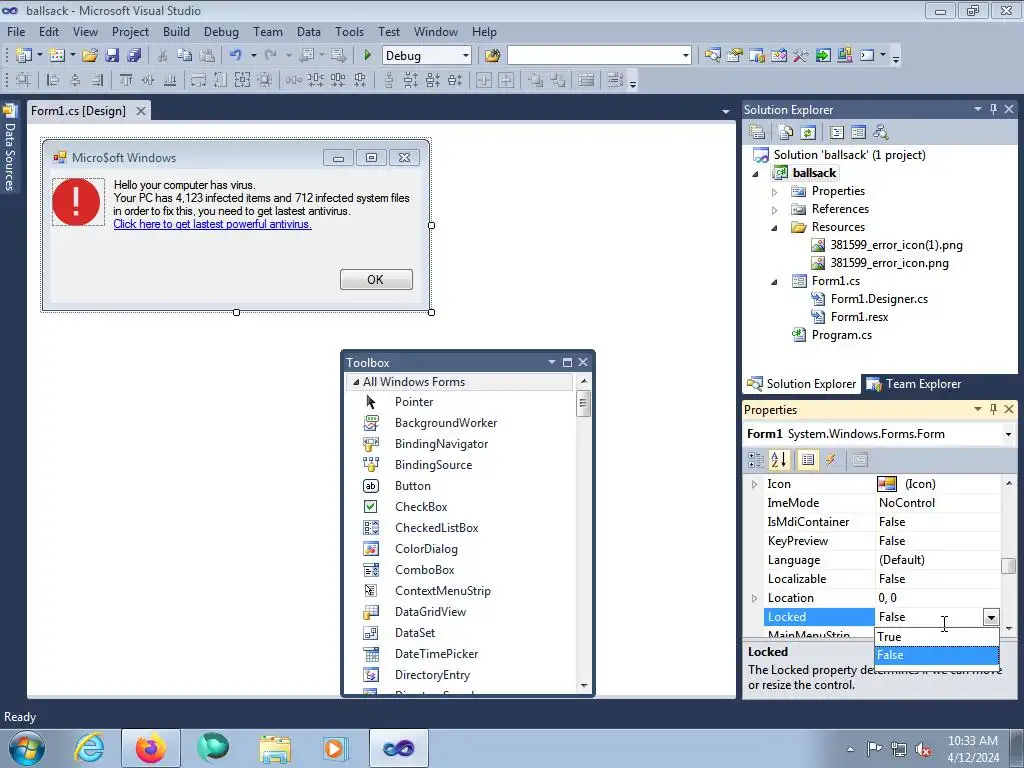1024x768 pixels.
Task: Click the OK button on the form
Action: coord(376,280)
